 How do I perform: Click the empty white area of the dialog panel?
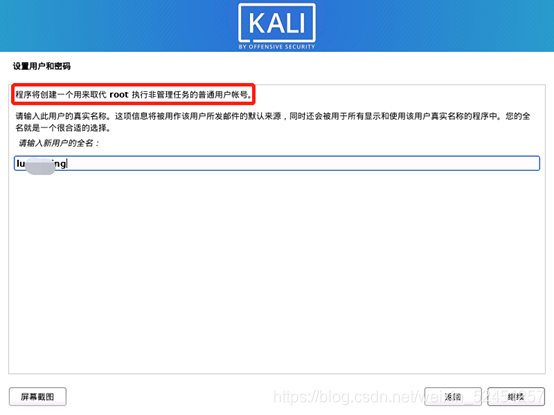(277, 272)
